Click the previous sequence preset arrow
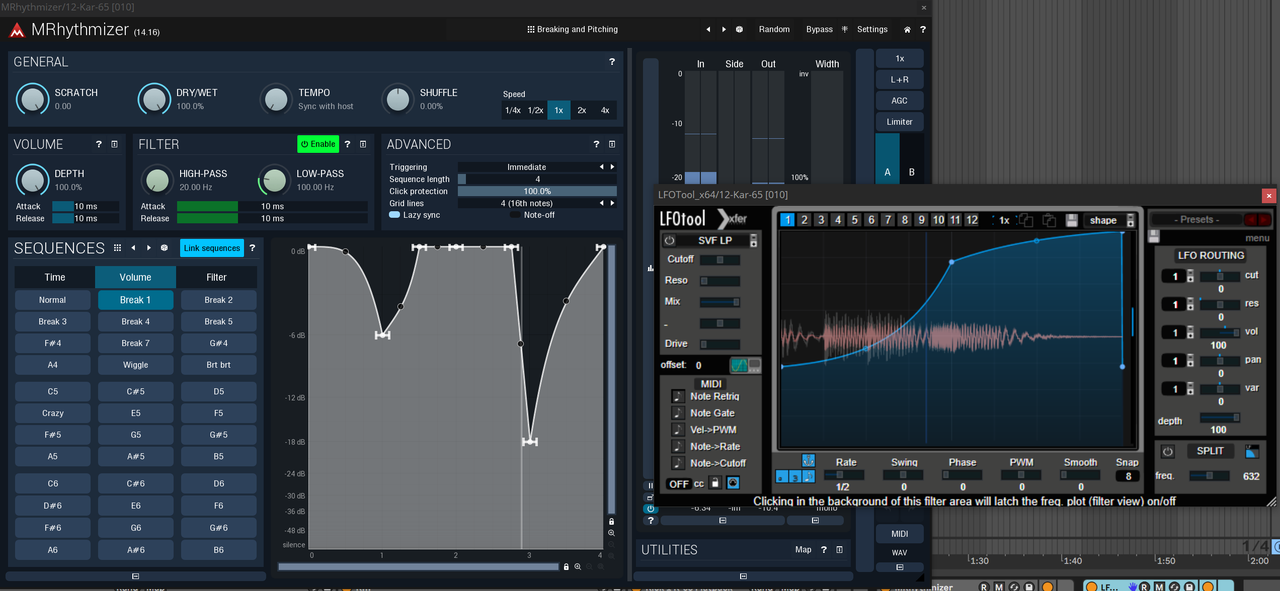Image resolution: width=1280 pixels, height=591 pixels. pos(134,248)
